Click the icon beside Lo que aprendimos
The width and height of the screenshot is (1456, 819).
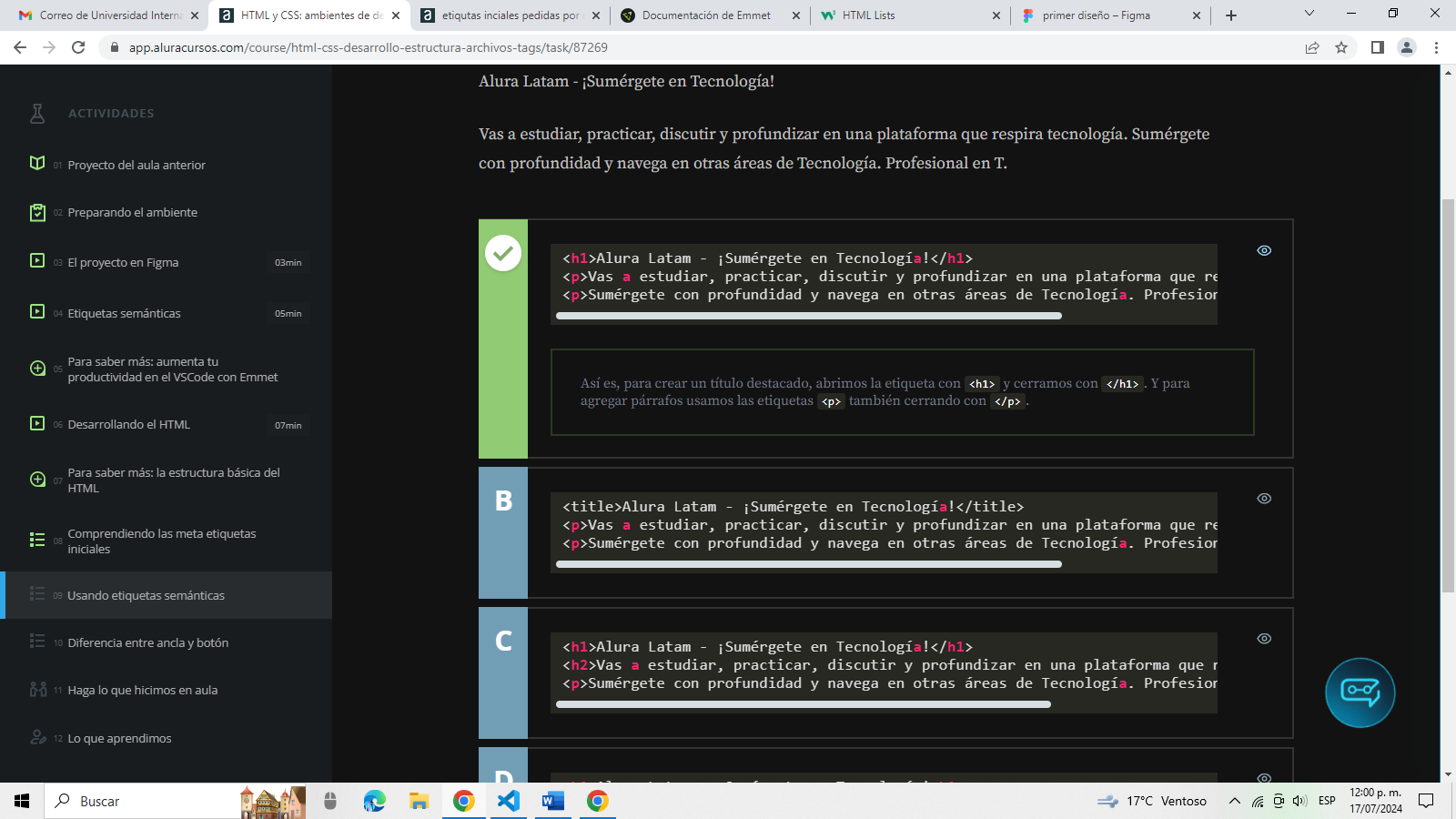[37, 737]
